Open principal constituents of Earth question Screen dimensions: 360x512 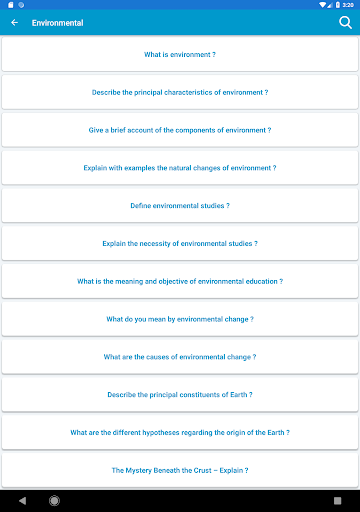point(180,394)
